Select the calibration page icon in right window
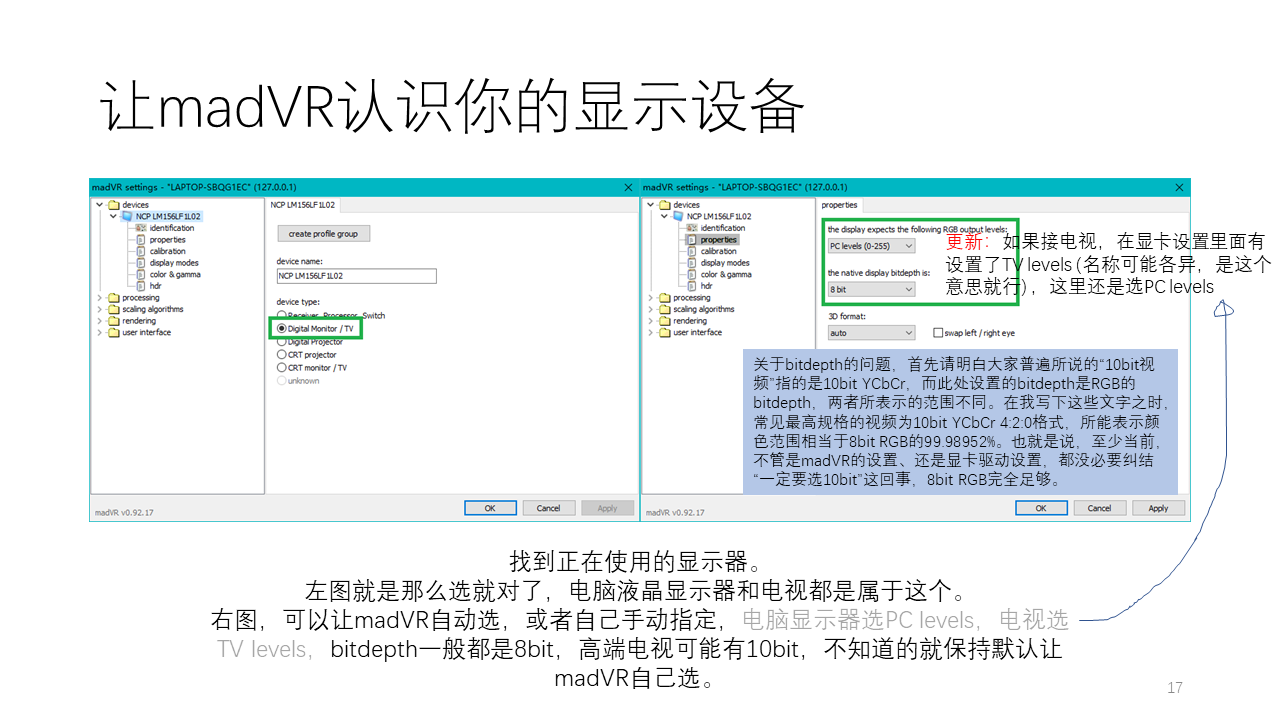Viewport: 1280px width, 720px height. [692, 251]
